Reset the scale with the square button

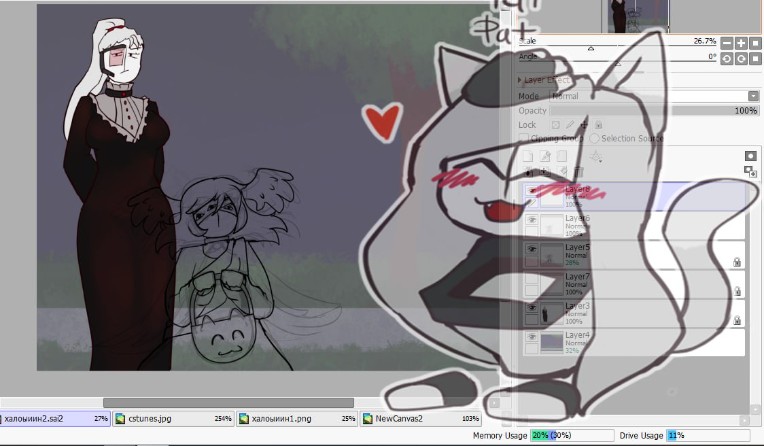coord(755,43)
